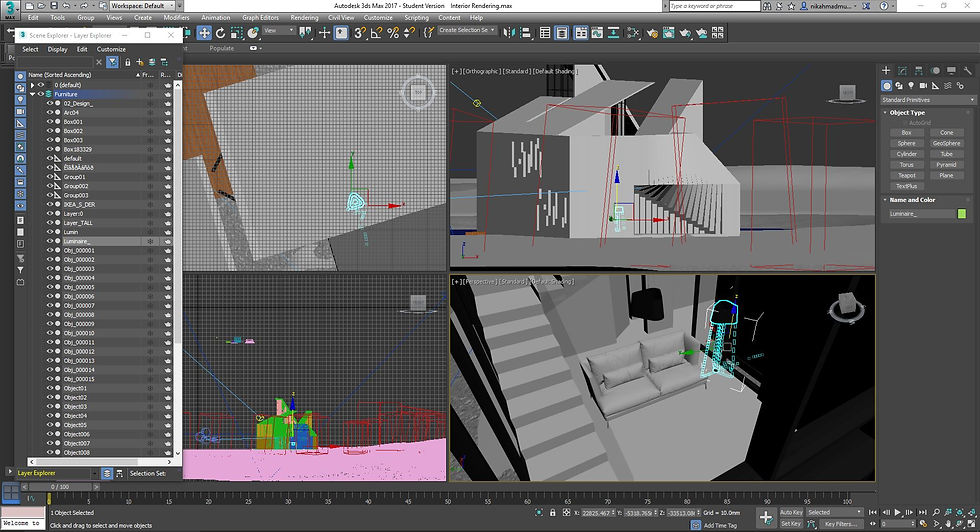Open the Modifiers menu
This screenshot has height=532, width=980.
176,18
